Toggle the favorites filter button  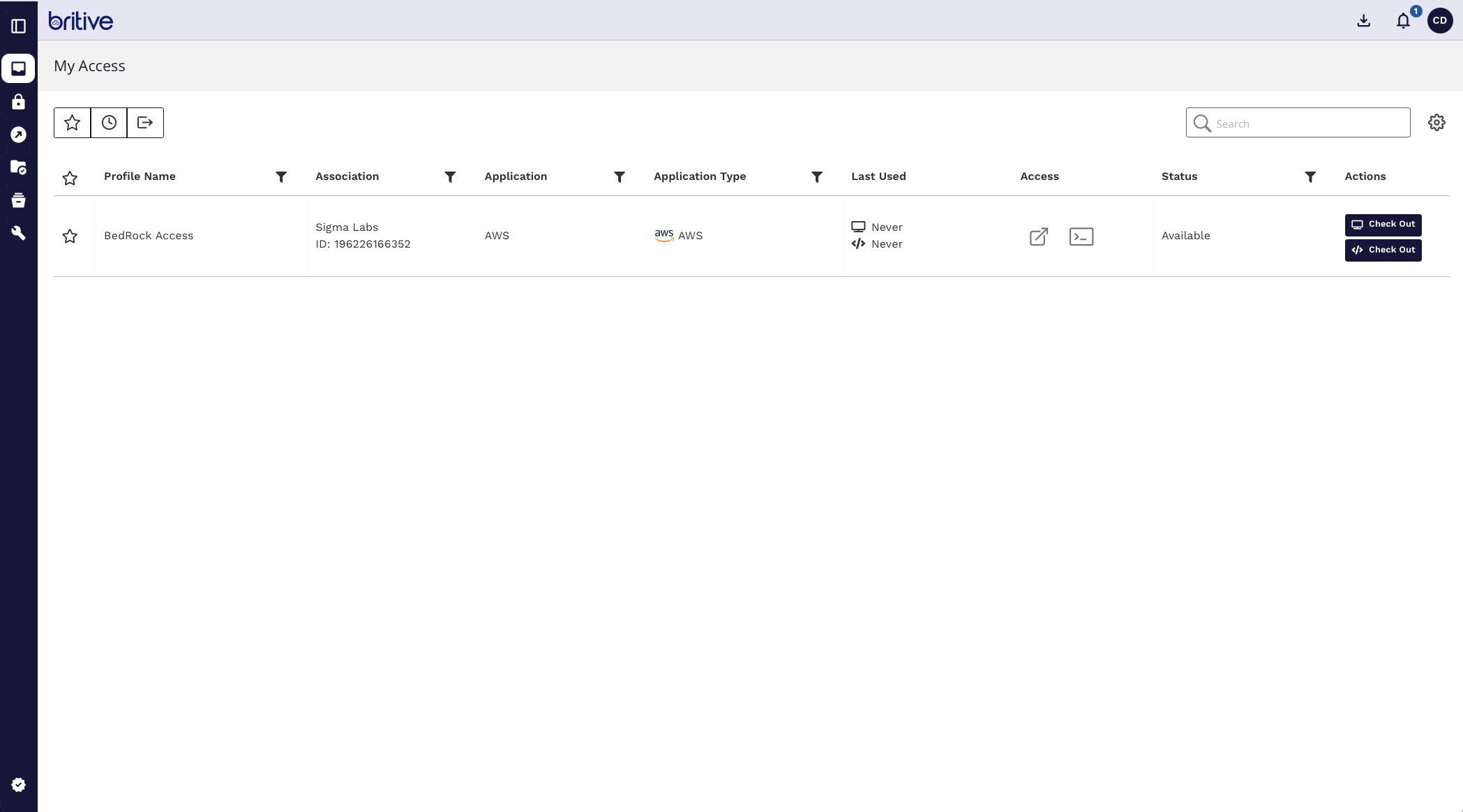[73, 123]
